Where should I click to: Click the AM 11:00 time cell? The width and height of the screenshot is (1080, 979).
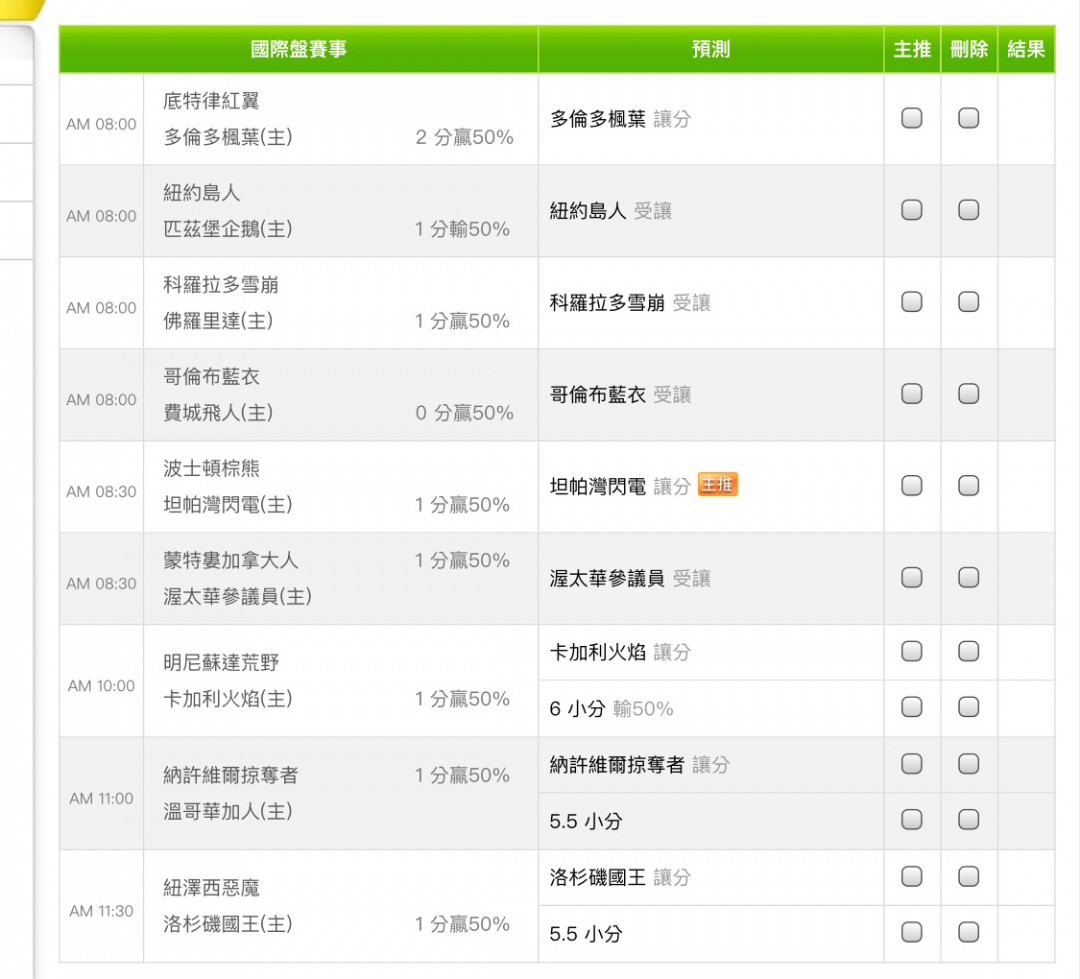[101, 798]
